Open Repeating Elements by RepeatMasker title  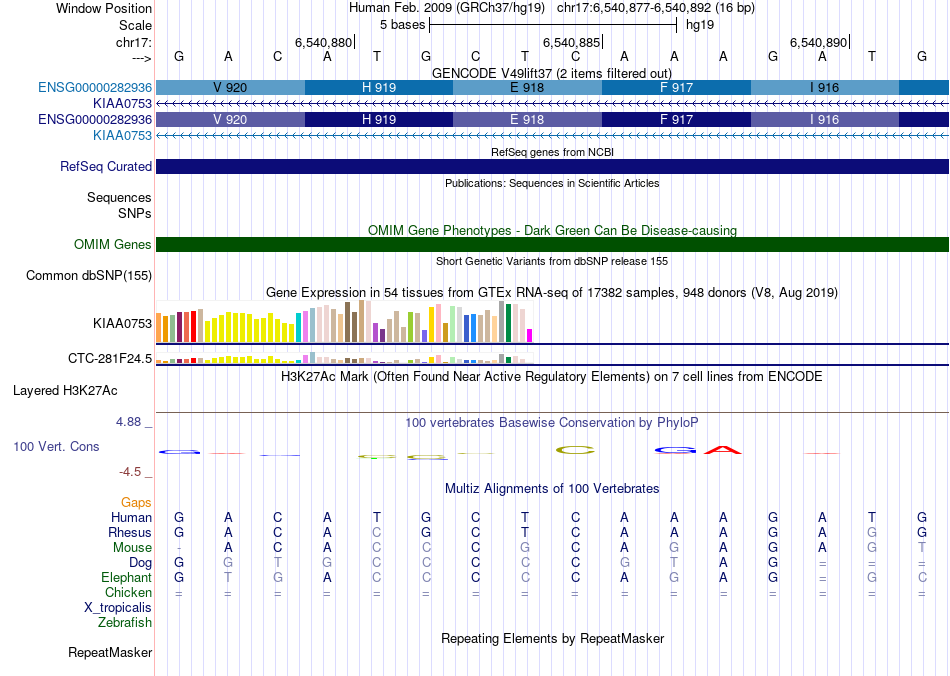pyautogui.click(x=552, y=638)
